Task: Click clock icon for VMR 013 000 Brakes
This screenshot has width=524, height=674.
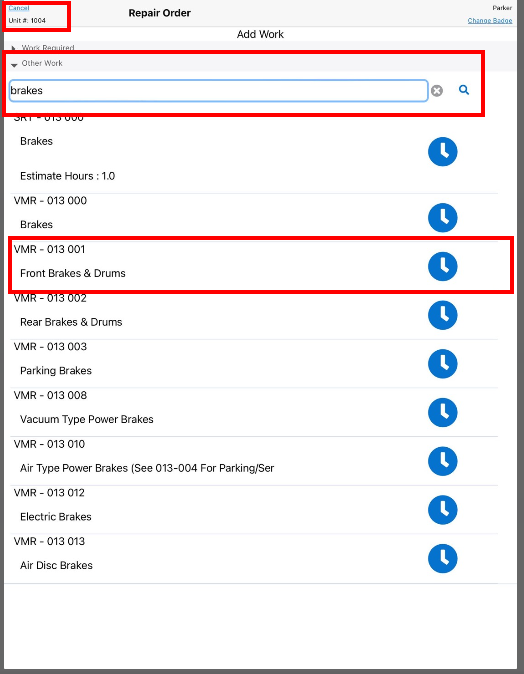Action: coord(442,218)
